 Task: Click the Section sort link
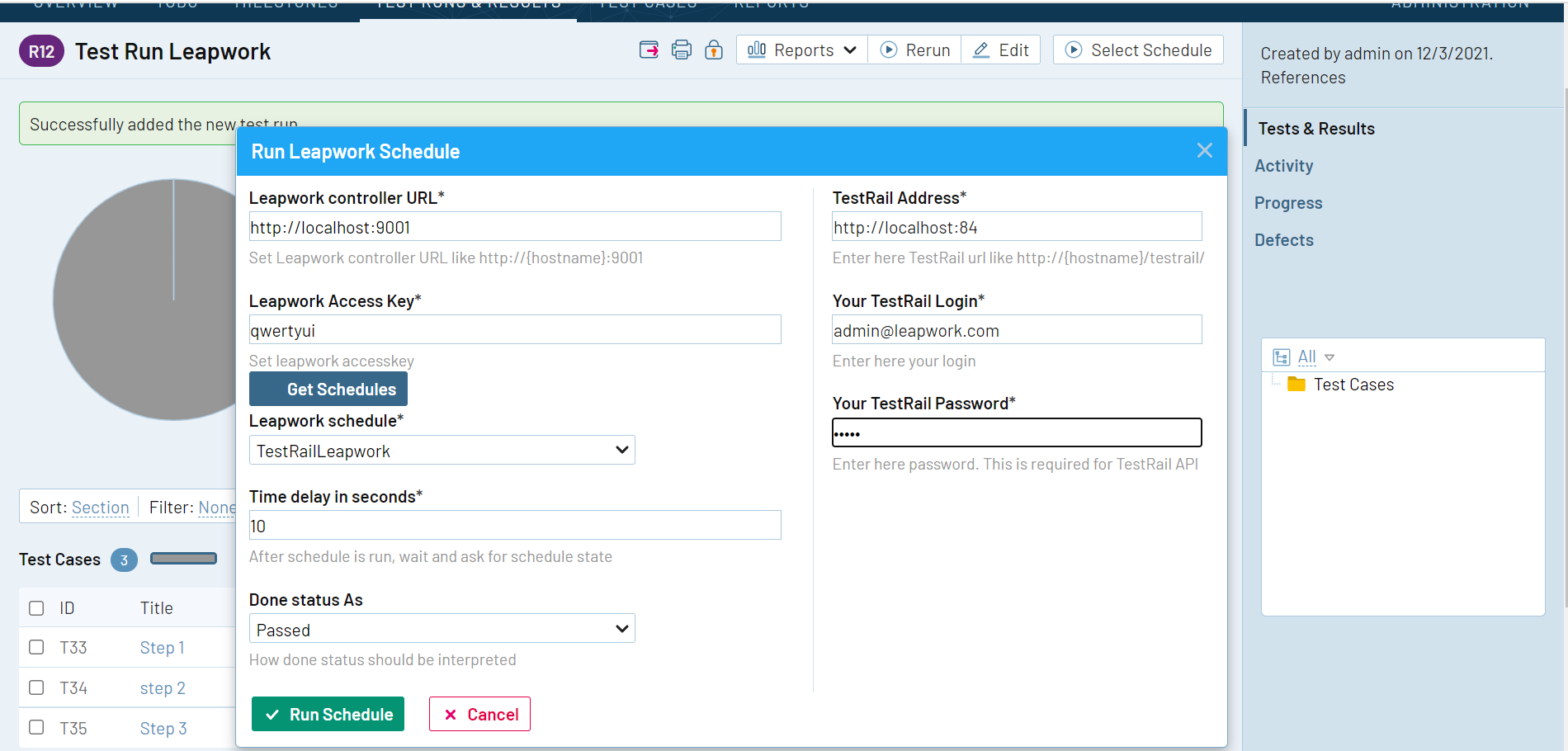(x=101, y=508)
